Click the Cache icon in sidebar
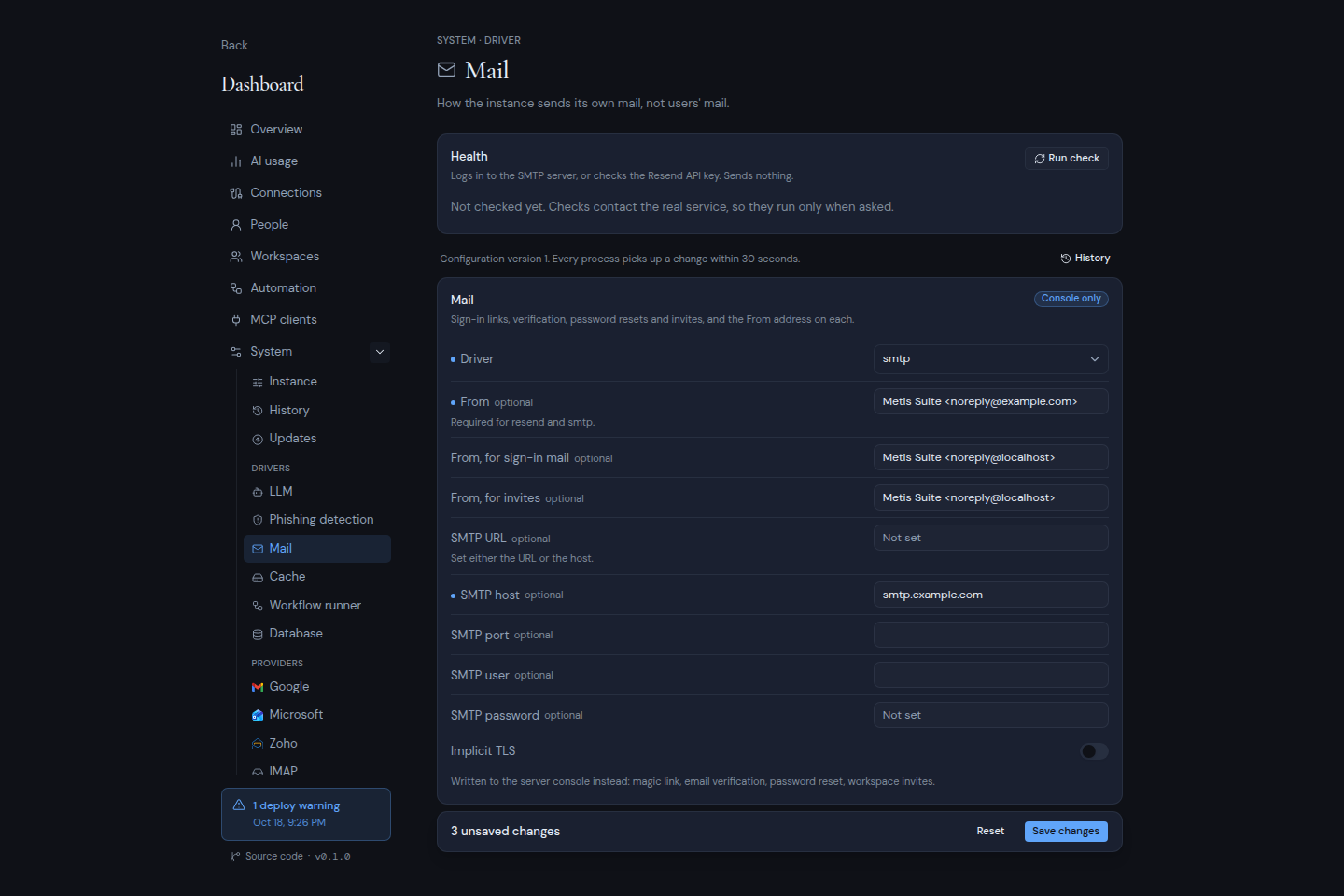This screenshot has height=896, width=1344. [x=258, y=578]
